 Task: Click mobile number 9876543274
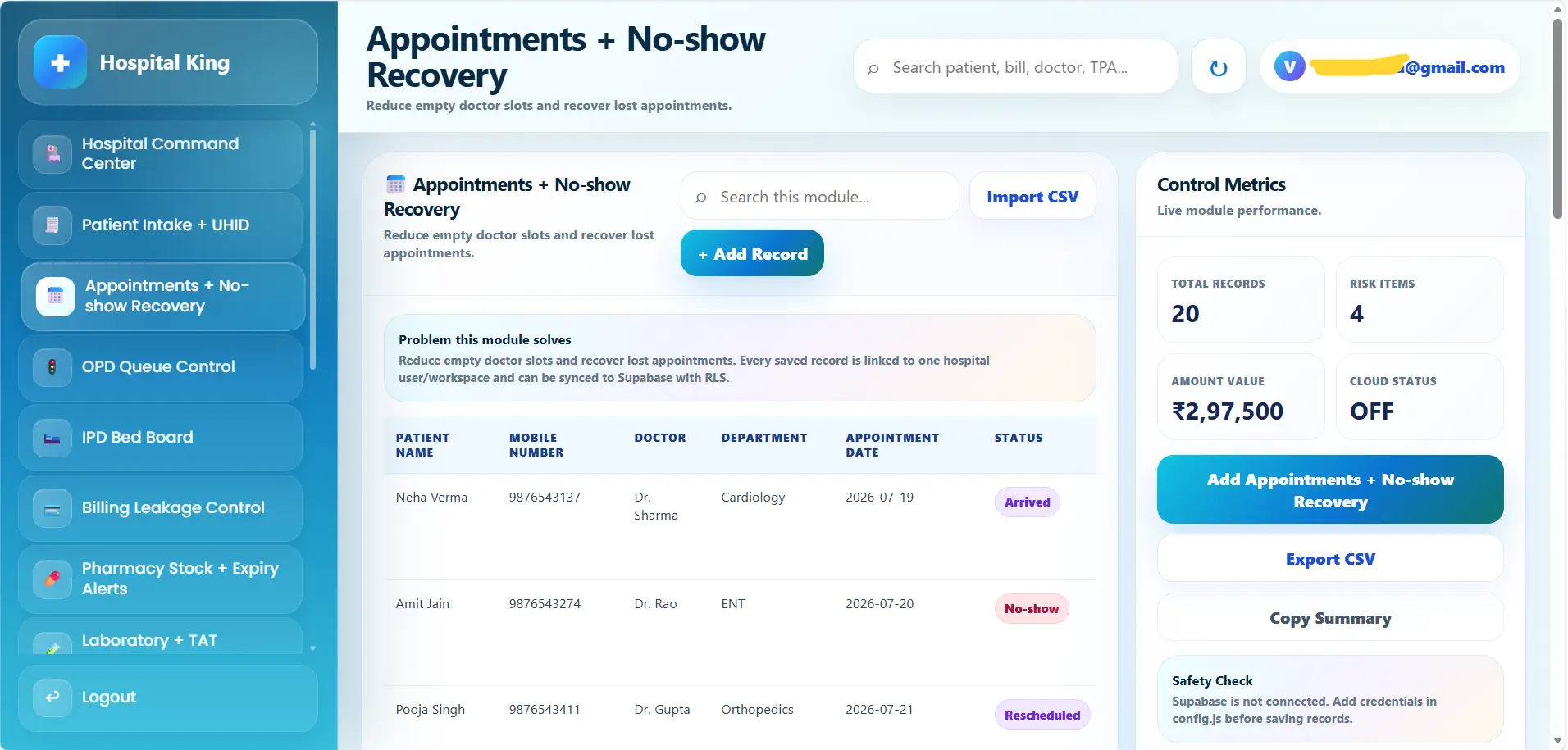coord(545,604)
